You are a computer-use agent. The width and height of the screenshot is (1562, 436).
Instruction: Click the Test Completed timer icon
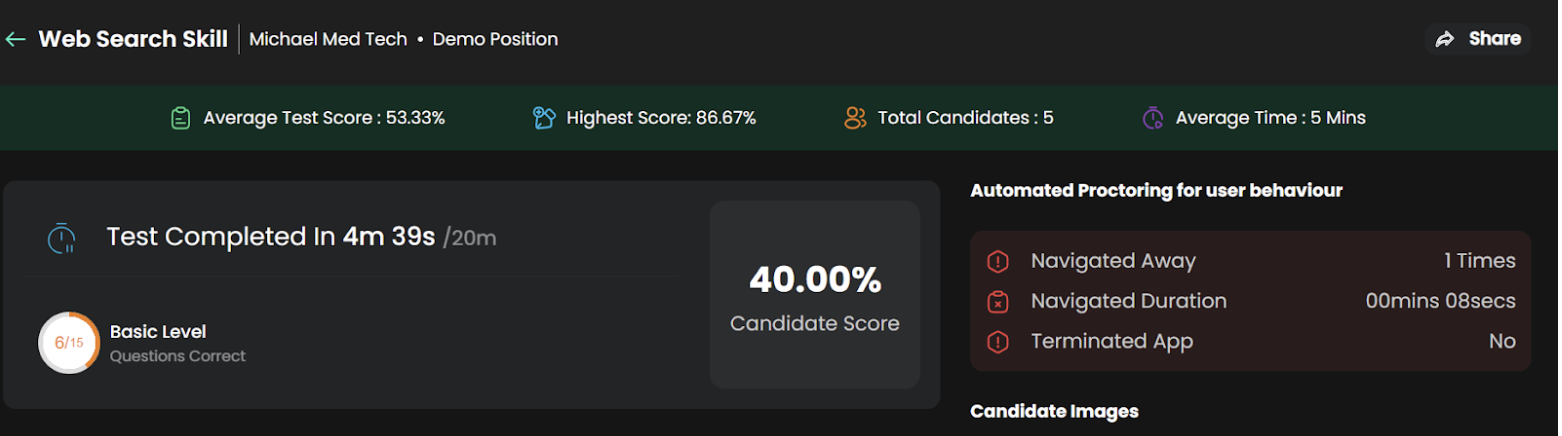[62, 237]
